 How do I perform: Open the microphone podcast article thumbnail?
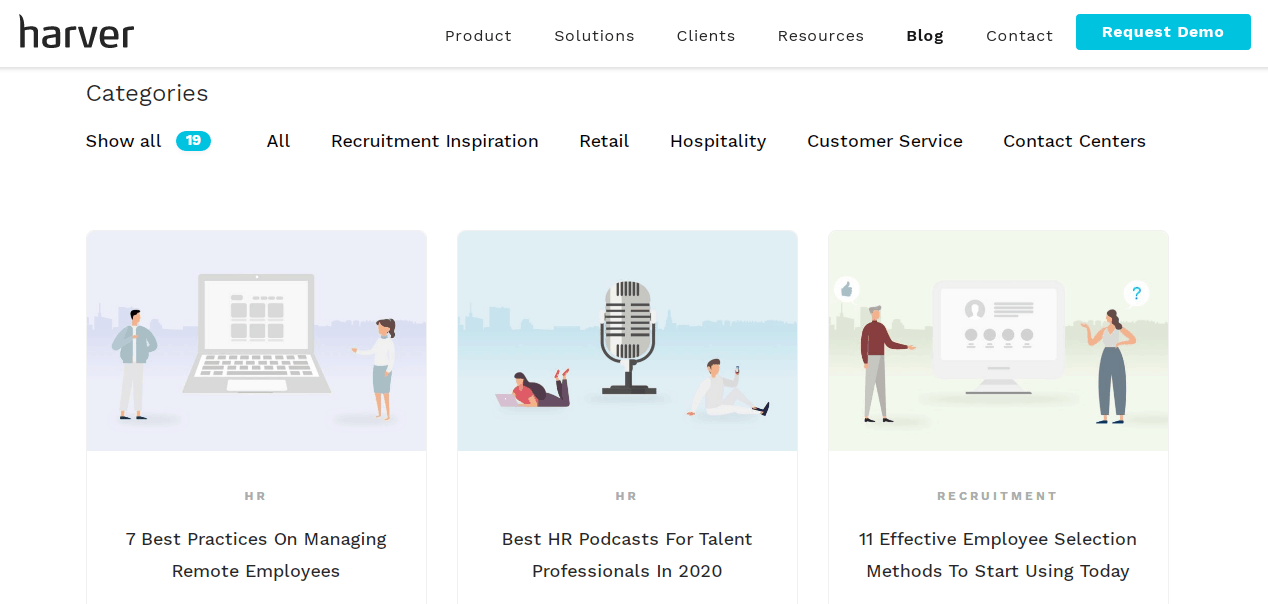(x=627, y=341)
